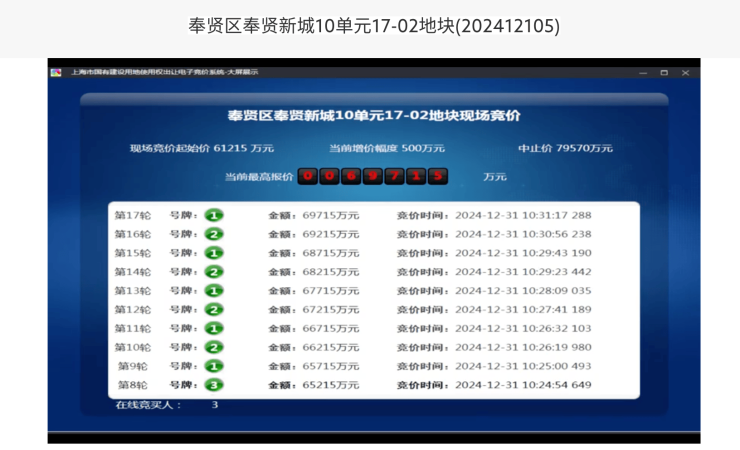The image size is (740, 450).
Task: Click the green number badge in round 16 row
Action: coord(214,234)
